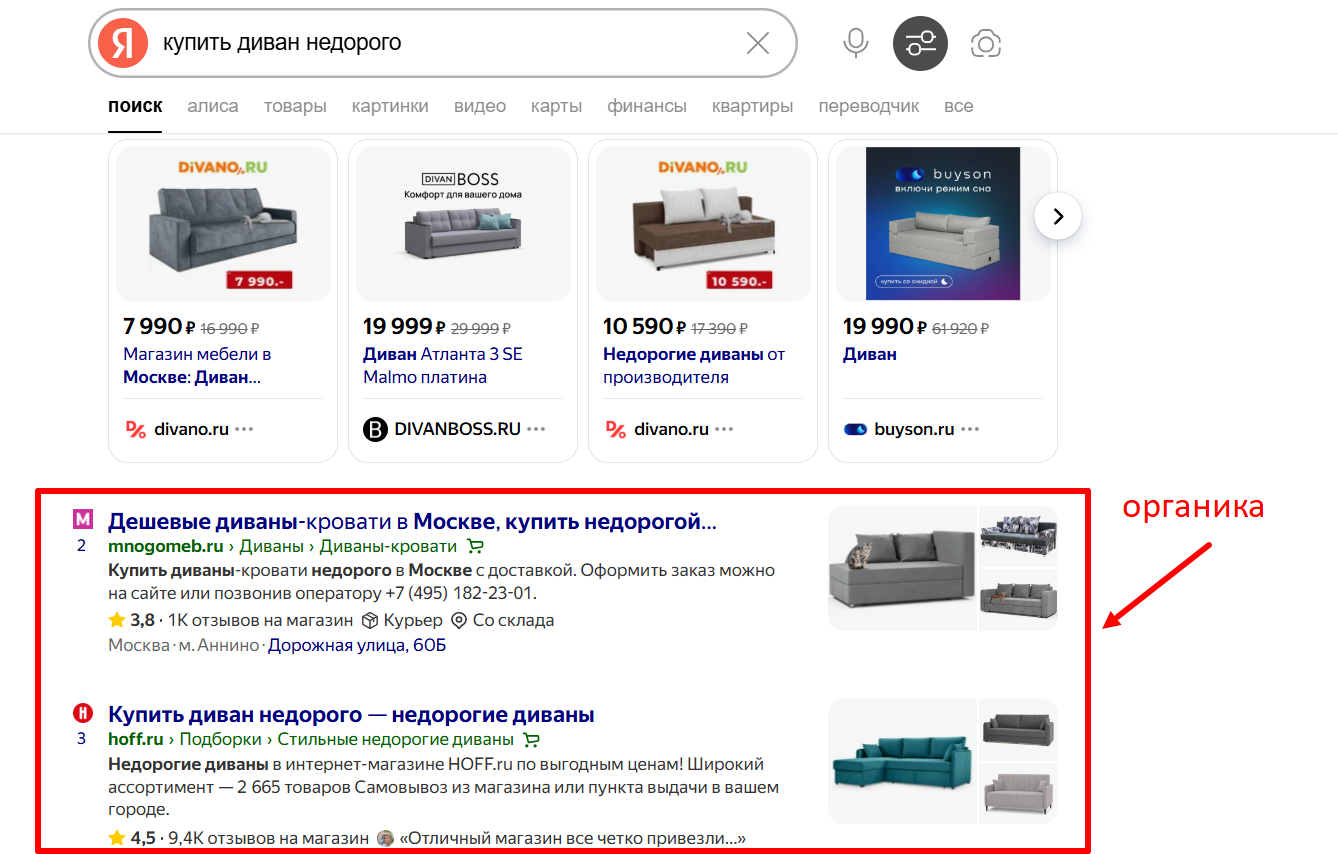Screen dimensions: 1338x854
Task: Click '1К отзывов на магазин' rating text
Action: [x=260, y=620]
